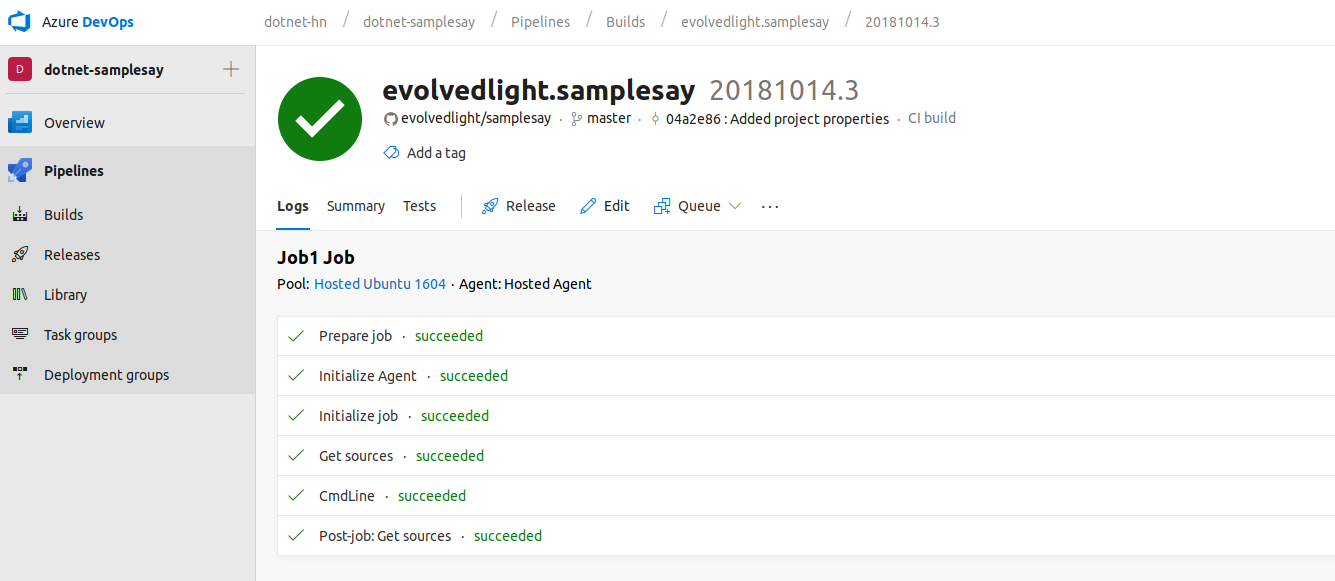Click the Azure DevOps logo icon
Viewport: 1335px width, 581px height.
(20, 22)
